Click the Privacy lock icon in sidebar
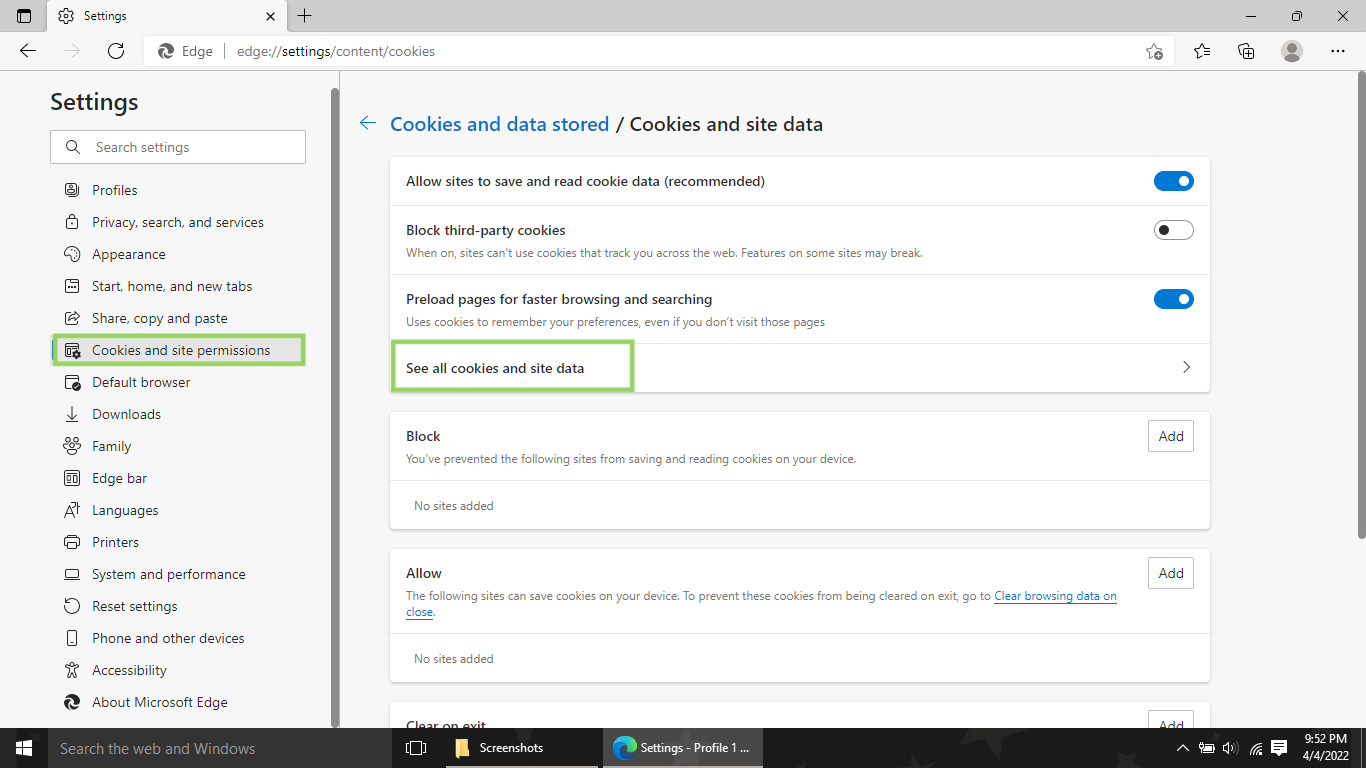Screen dimensions: 1366x768 click(72, 222)
